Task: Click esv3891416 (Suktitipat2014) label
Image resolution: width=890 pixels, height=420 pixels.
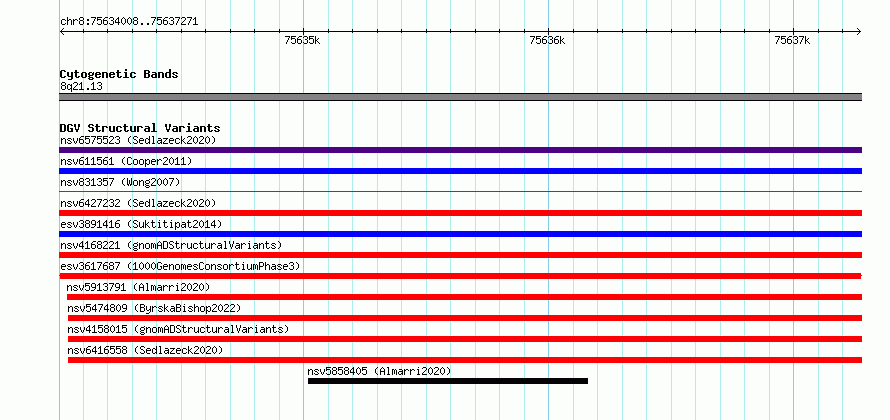Action: 141,224
